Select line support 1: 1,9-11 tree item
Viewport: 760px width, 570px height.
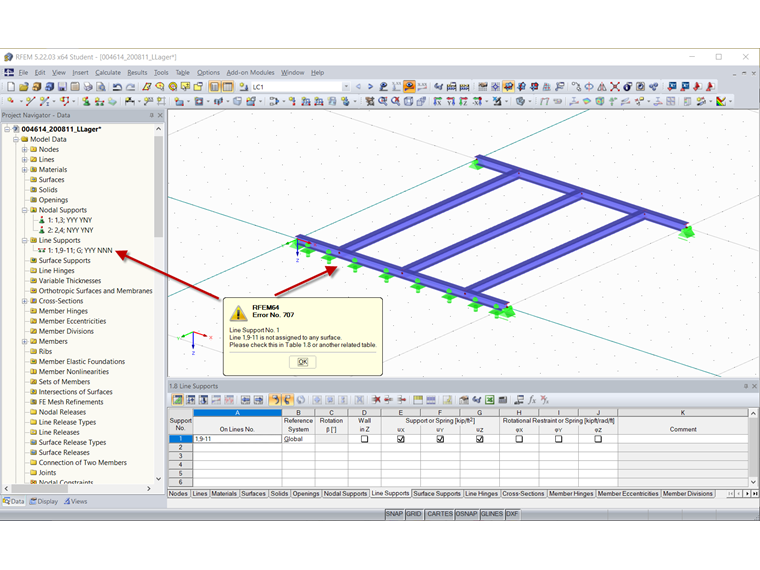click(80, 251)
